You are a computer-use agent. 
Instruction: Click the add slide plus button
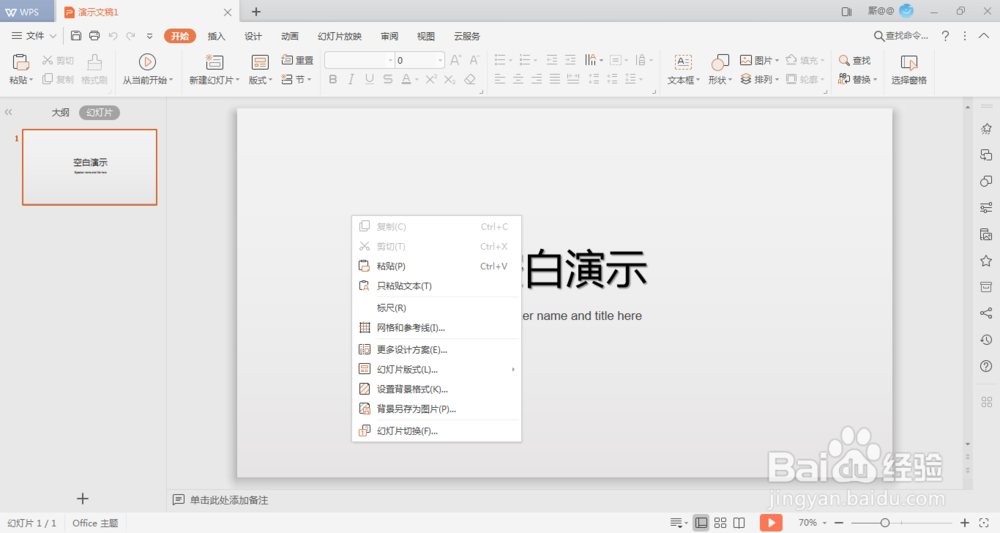pos(82,499)
